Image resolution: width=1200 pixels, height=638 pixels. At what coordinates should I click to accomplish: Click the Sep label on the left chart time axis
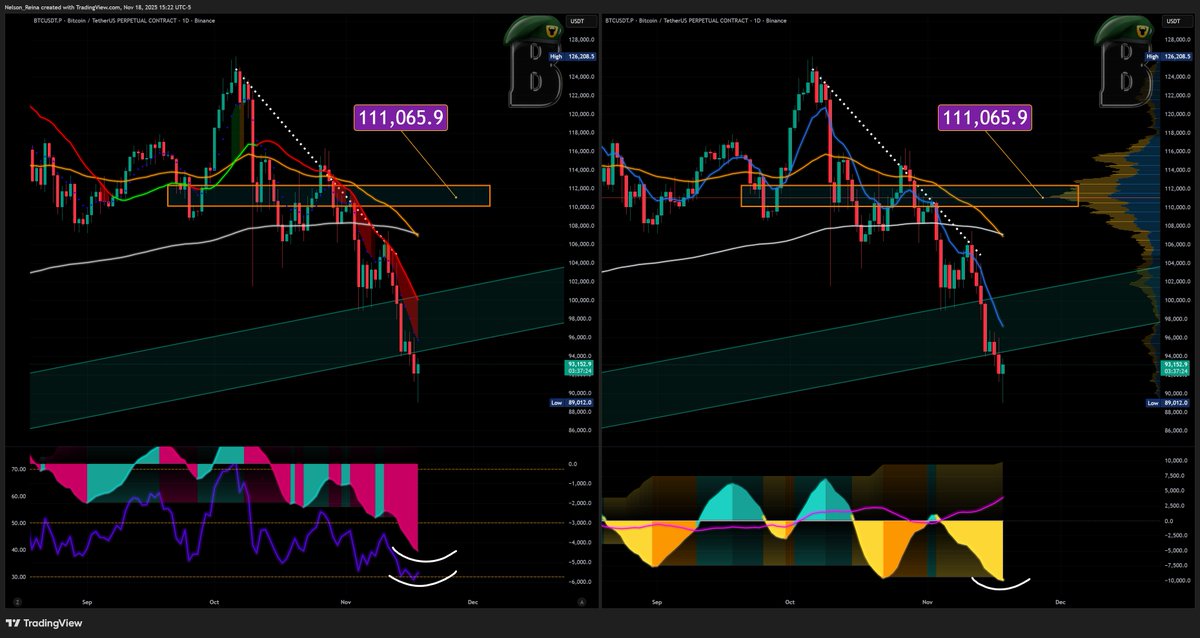[88, 603]
